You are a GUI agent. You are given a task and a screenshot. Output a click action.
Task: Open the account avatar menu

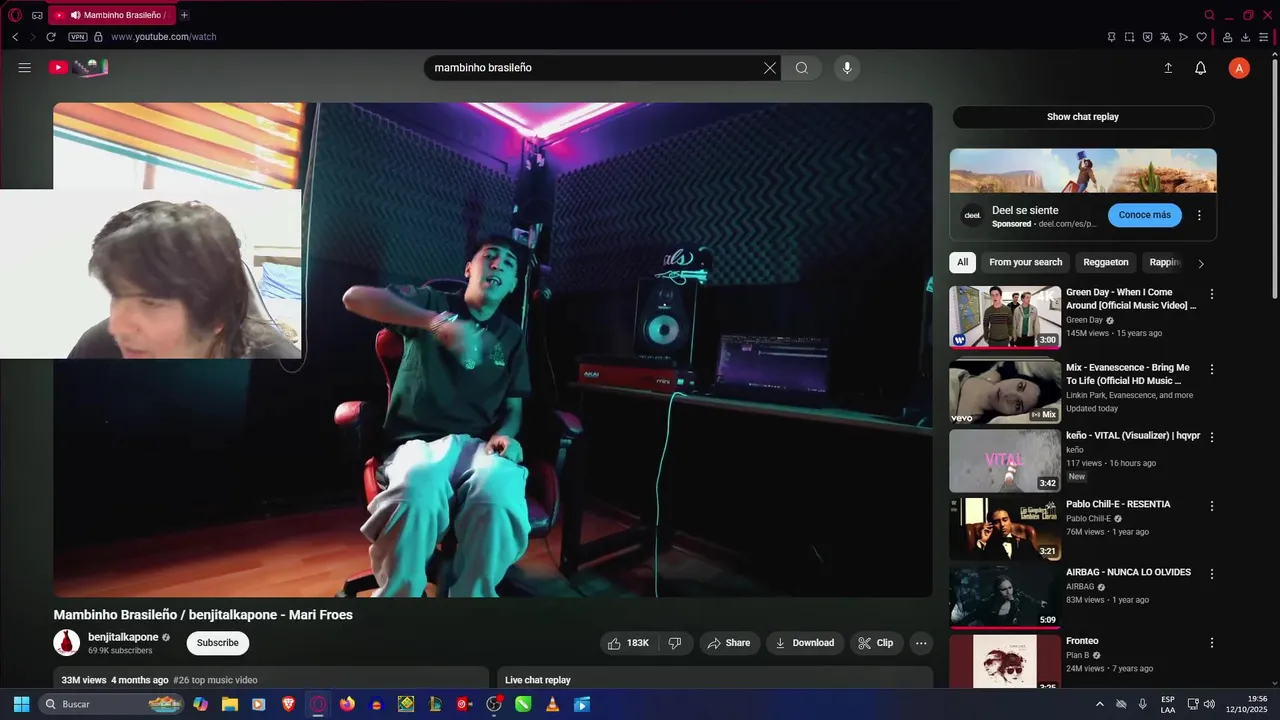click(x=1239, y=68)
